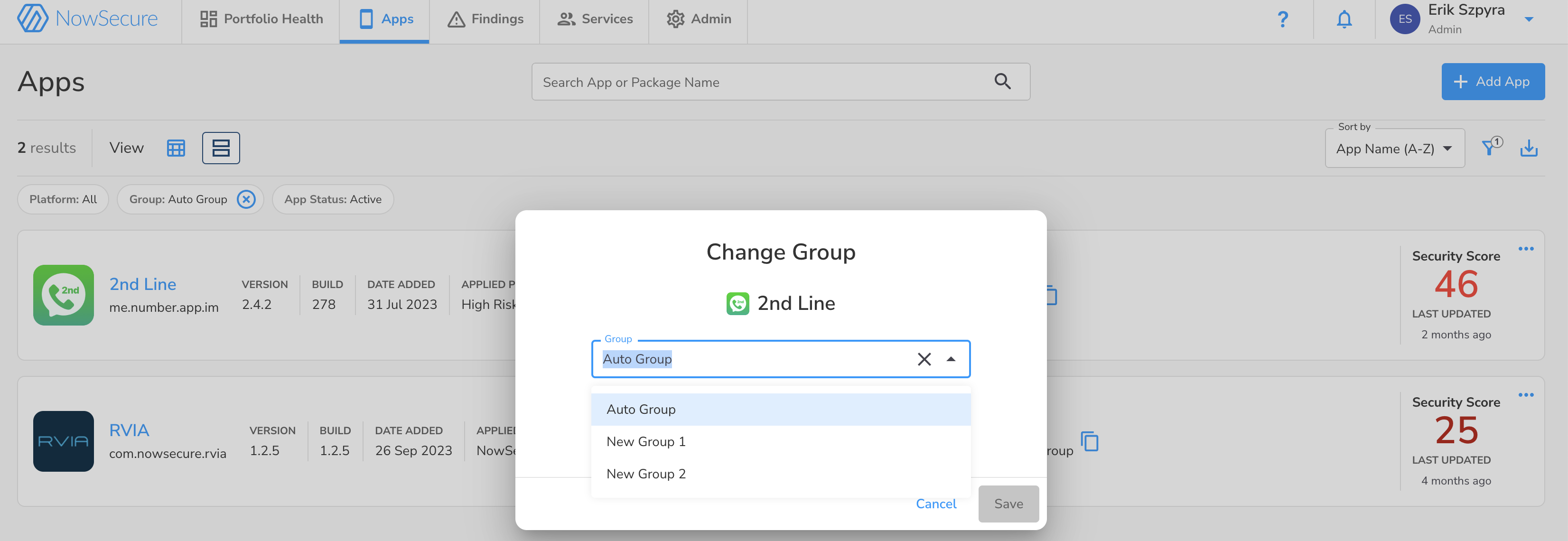This screenshot has width=1568, height=541.
Task: Click the 26 Sep 2023 date added
Action: pos(413,450)
